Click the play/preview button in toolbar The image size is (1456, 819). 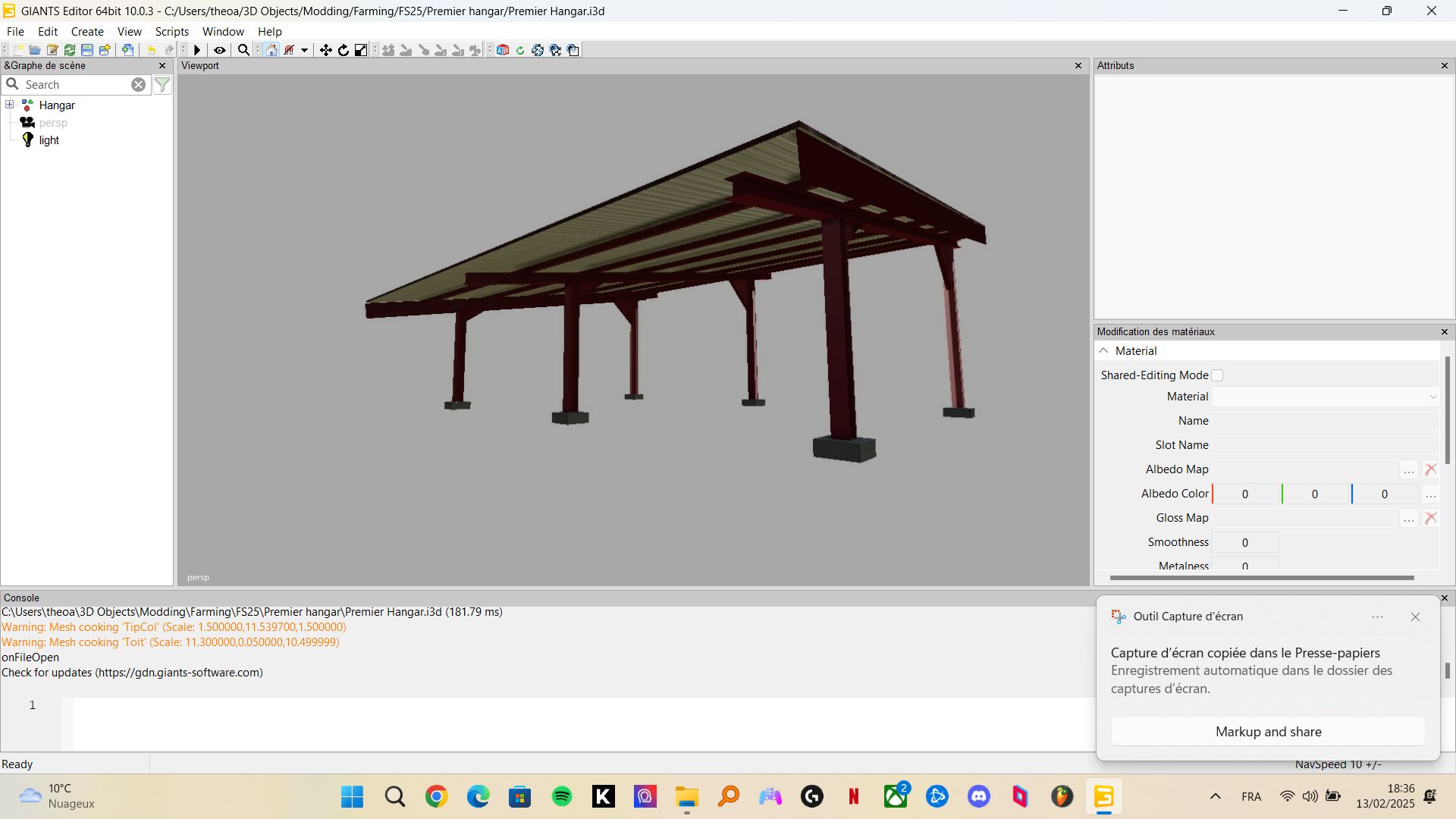click(x=197, y=50)
